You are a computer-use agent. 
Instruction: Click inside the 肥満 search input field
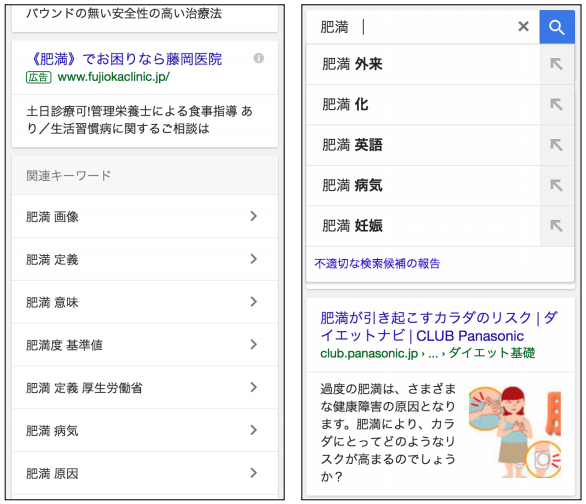point(410,27)
